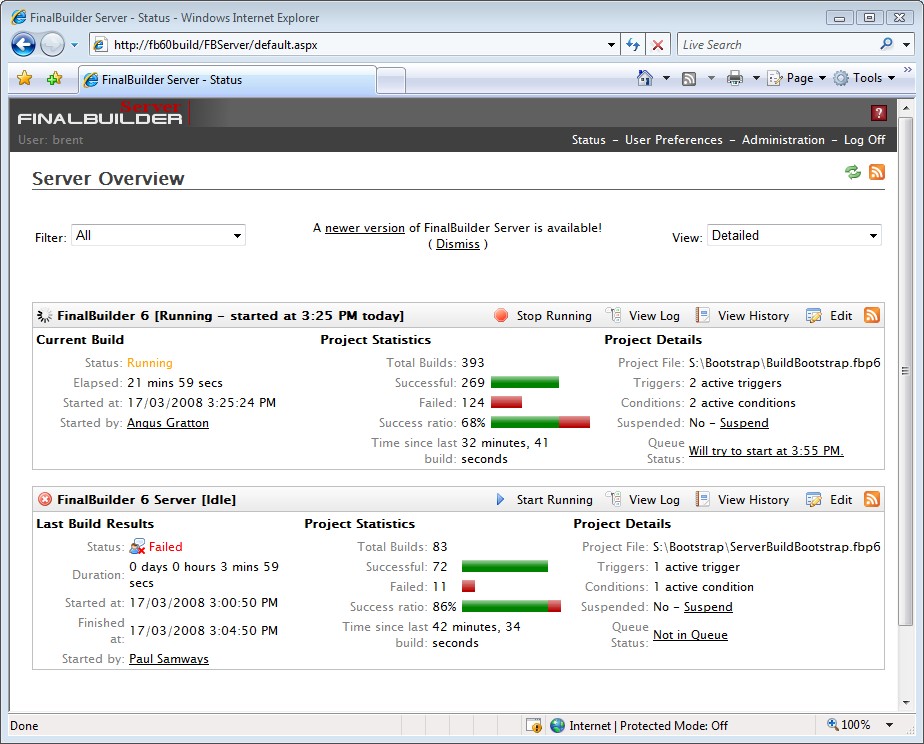Click Suspend link for FinalBuilder 6 Server

pyautogui.click(x=708, y=607)
